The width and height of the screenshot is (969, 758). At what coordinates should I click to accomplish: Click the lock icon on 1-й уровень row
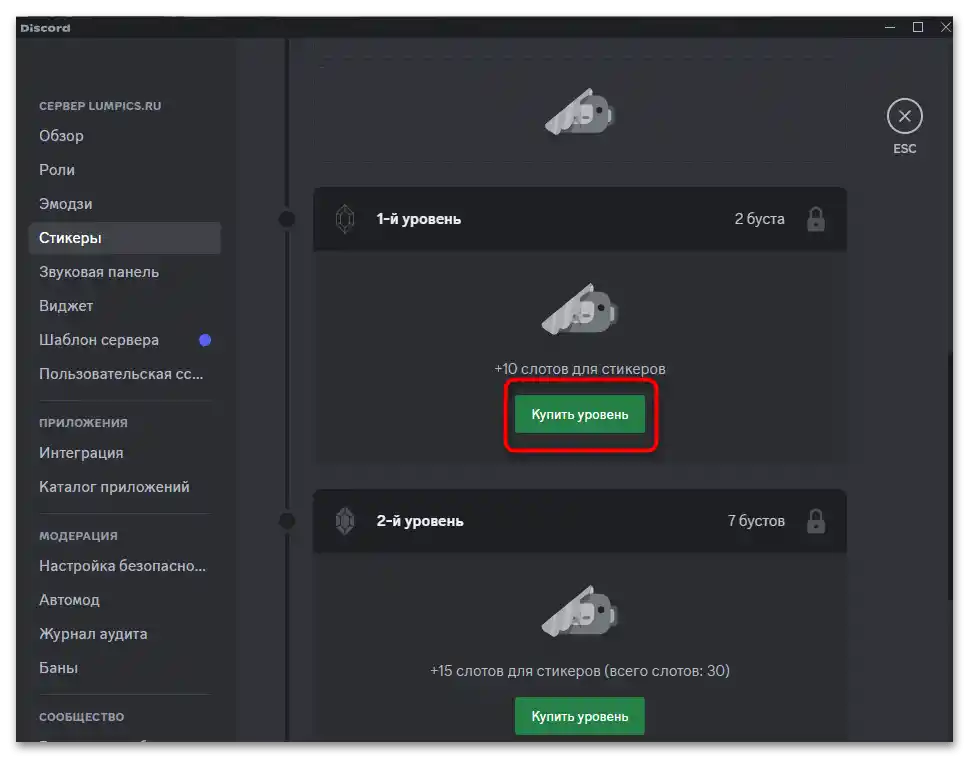coord(816,219)
